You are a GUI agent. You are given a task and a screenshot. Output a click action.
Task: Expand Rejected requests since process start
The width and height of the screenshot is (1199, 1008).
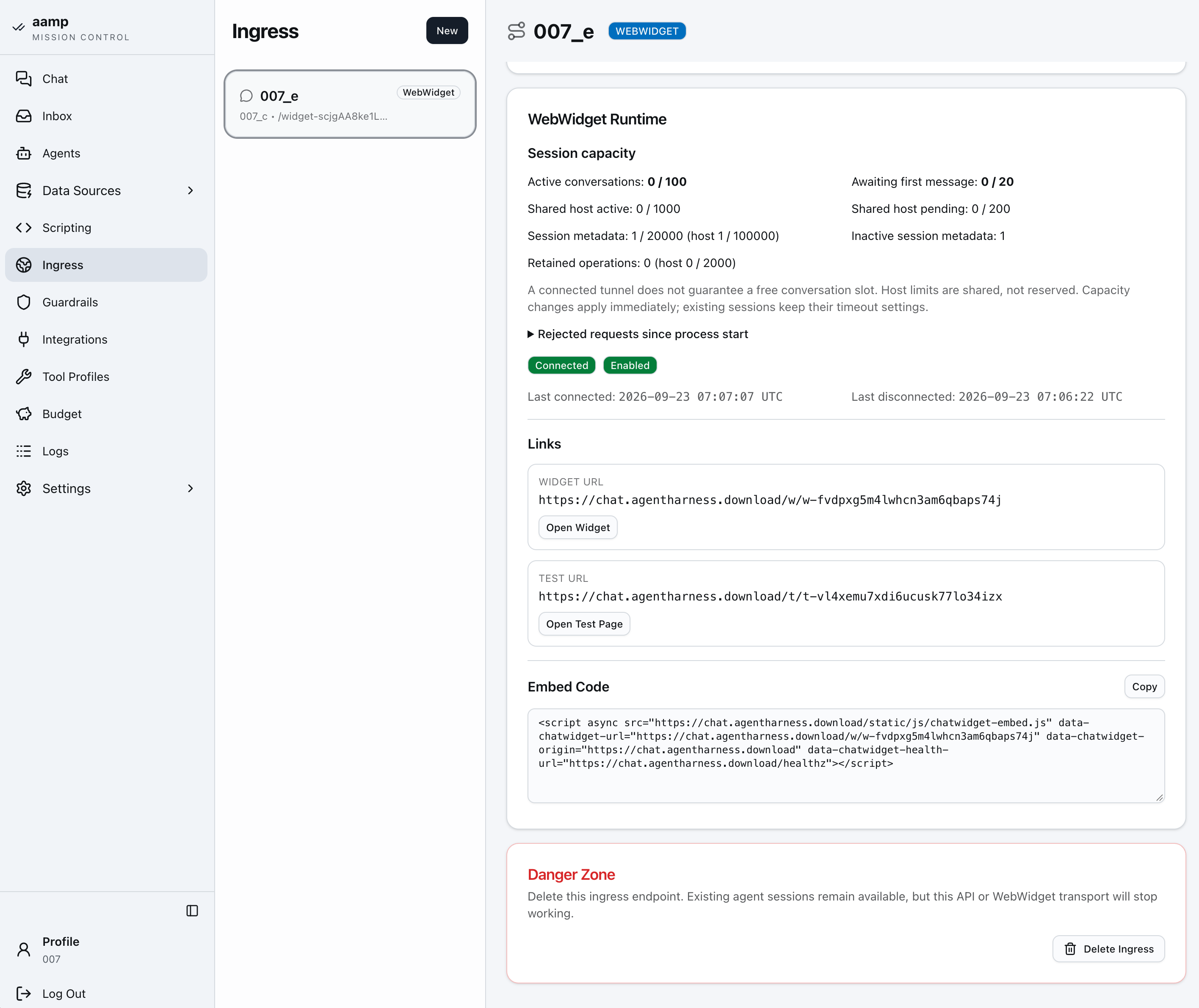638,334
